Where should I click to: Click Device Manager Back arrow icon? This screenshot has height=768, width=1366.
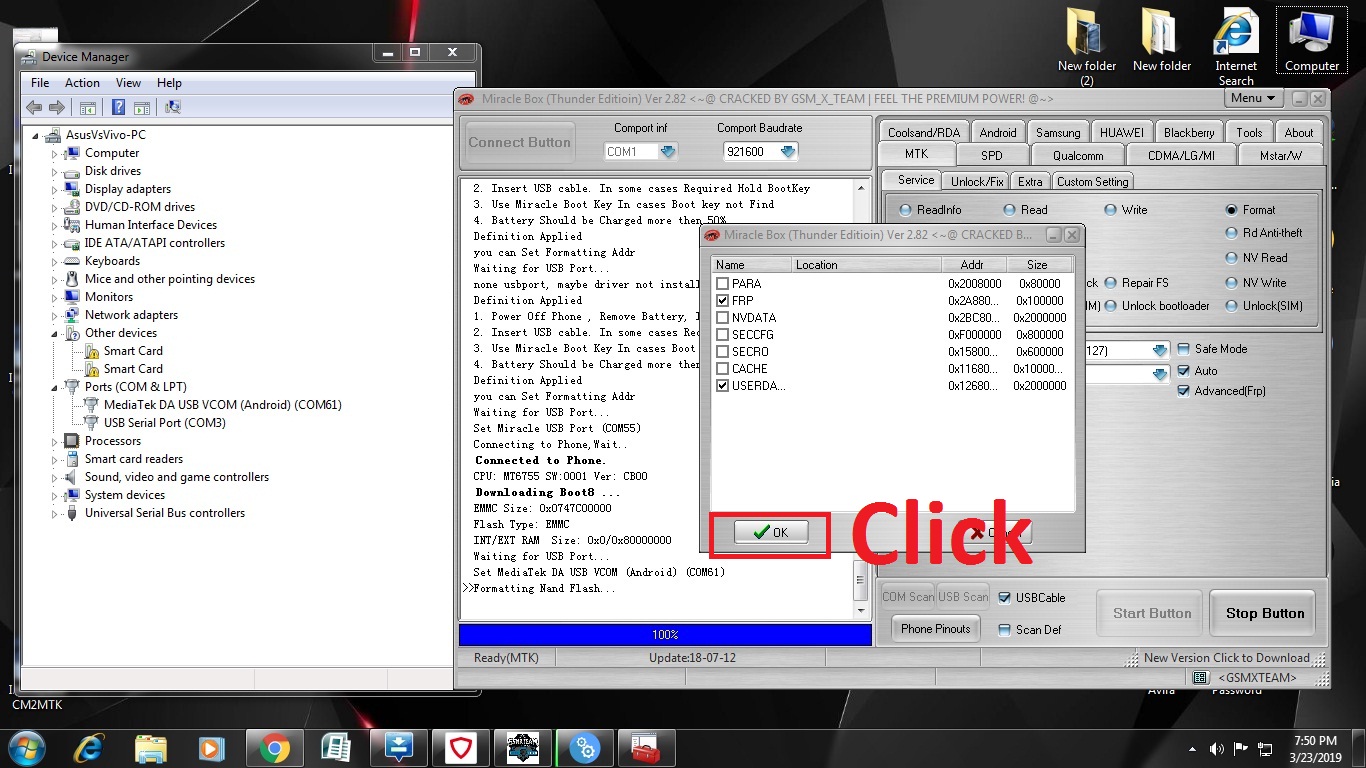(34, 107)
